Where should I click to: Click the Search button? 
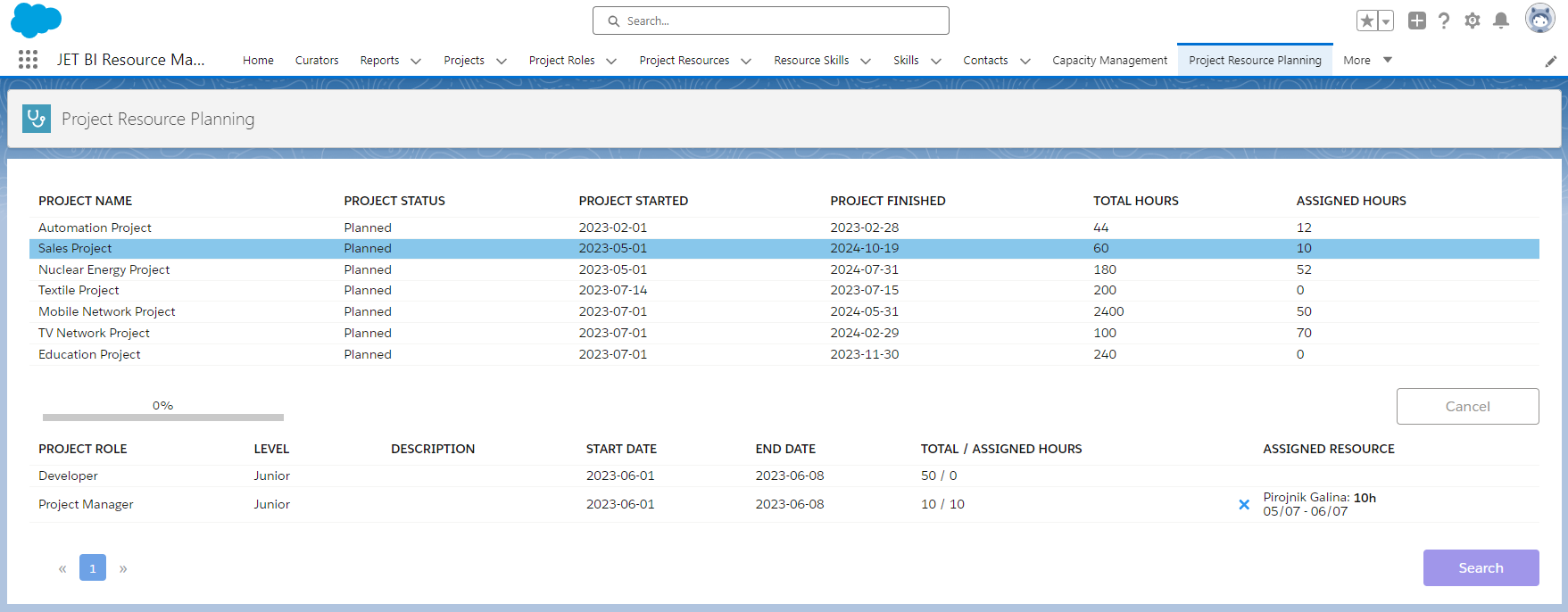click(x=1481, y=567)
